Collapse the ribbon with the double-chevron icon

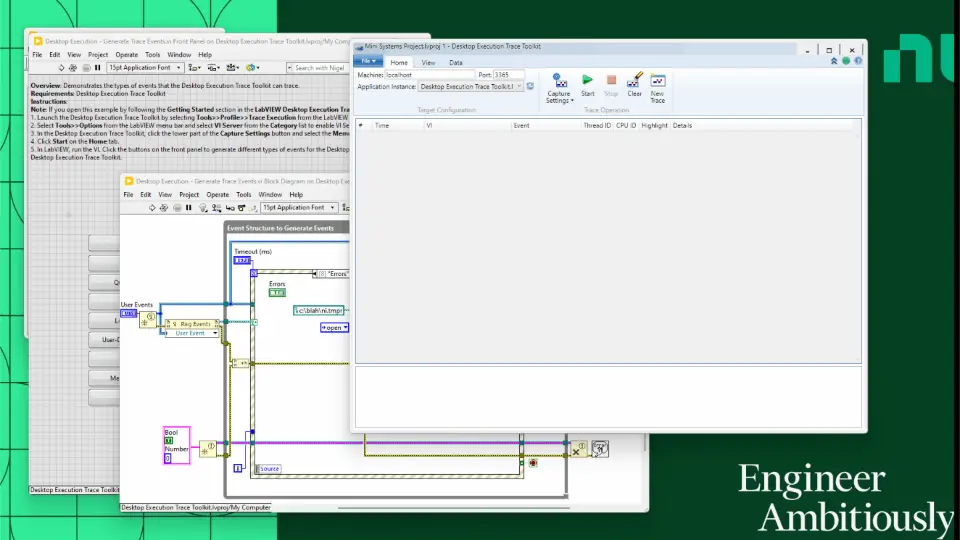click(x=834, y=61)
